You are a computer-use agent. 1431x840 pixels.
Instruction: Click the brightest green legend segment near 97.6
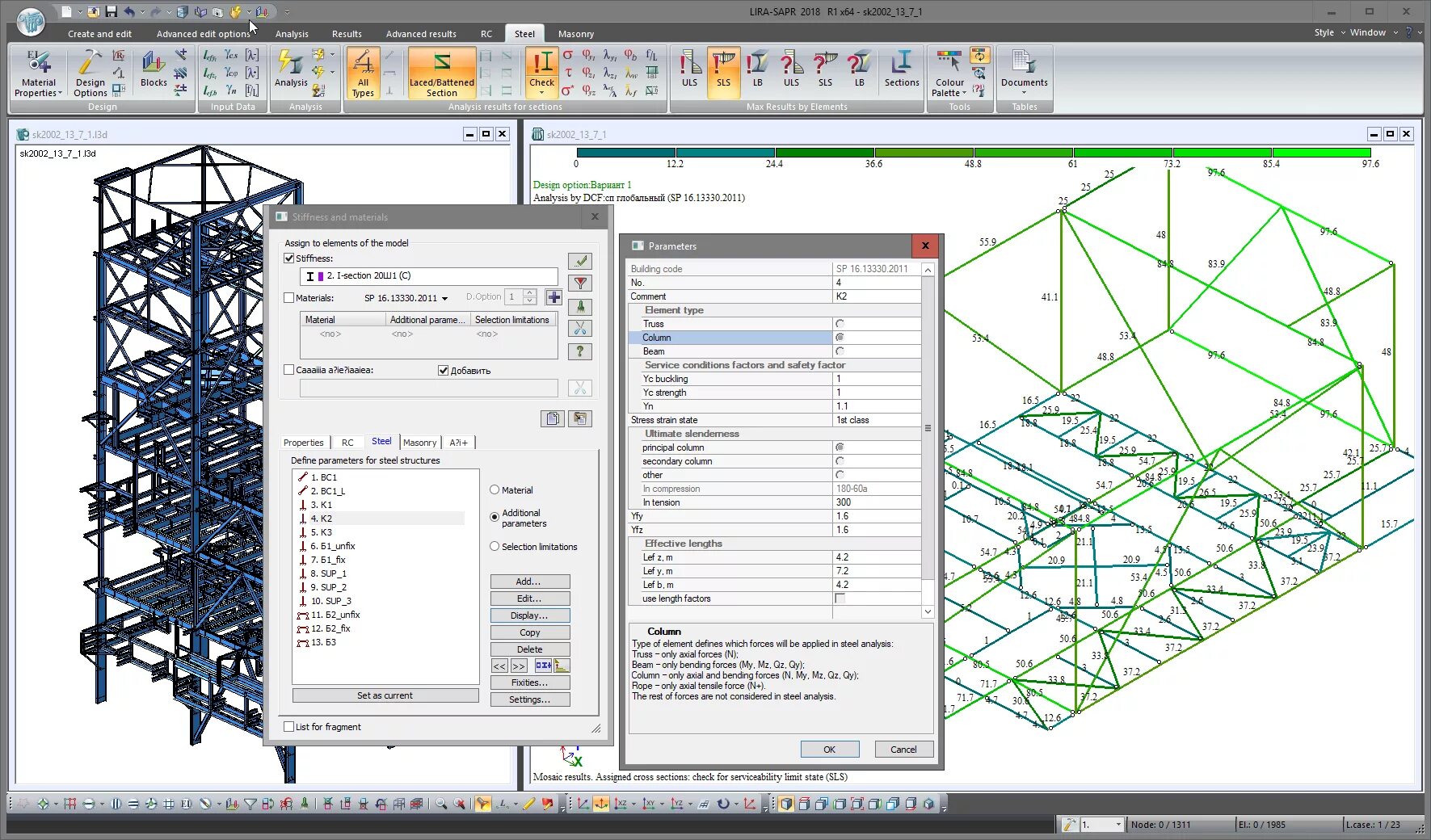click(1321, 153)
